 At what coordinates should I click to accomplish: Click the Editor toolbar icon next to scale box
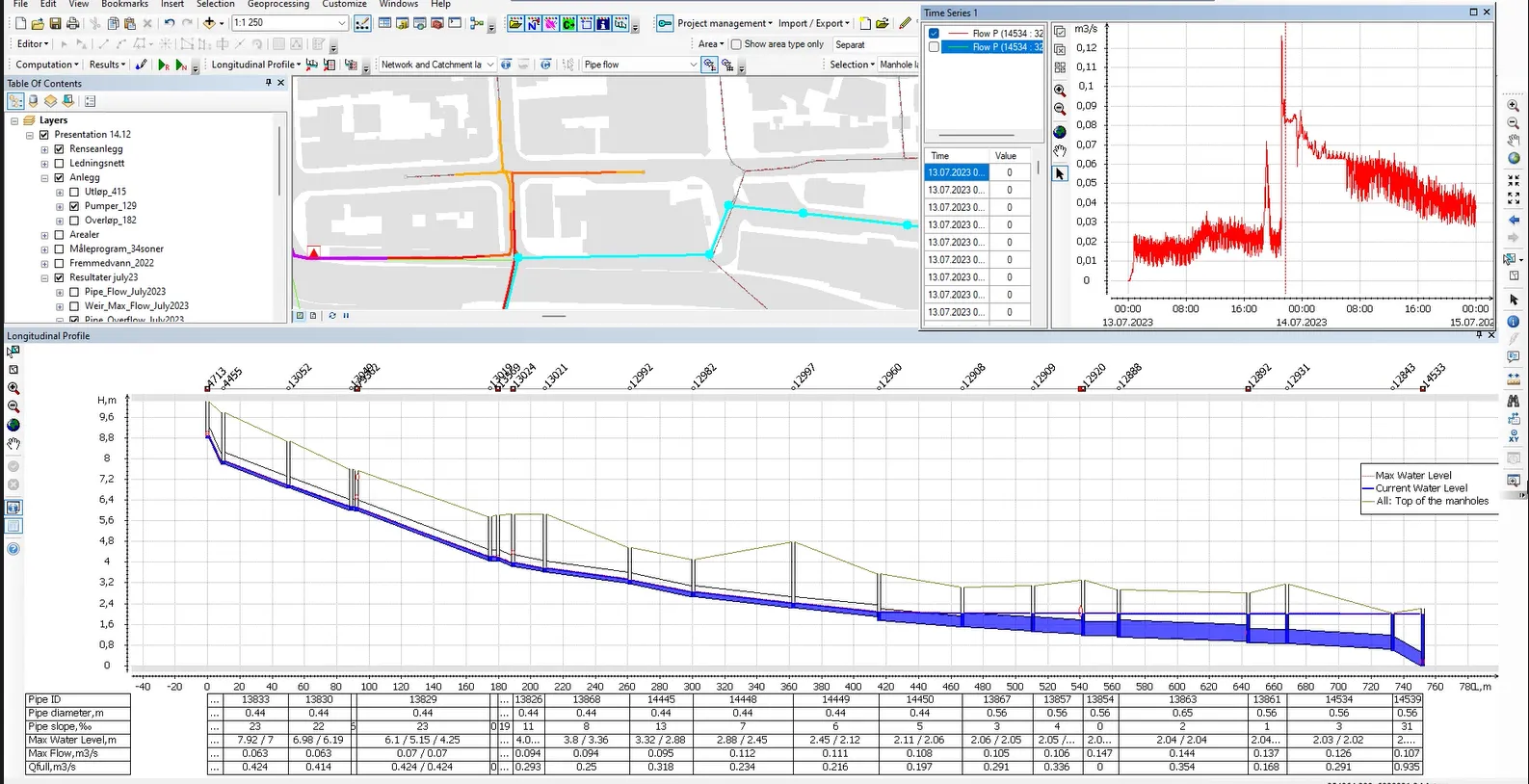click(362, 23)
